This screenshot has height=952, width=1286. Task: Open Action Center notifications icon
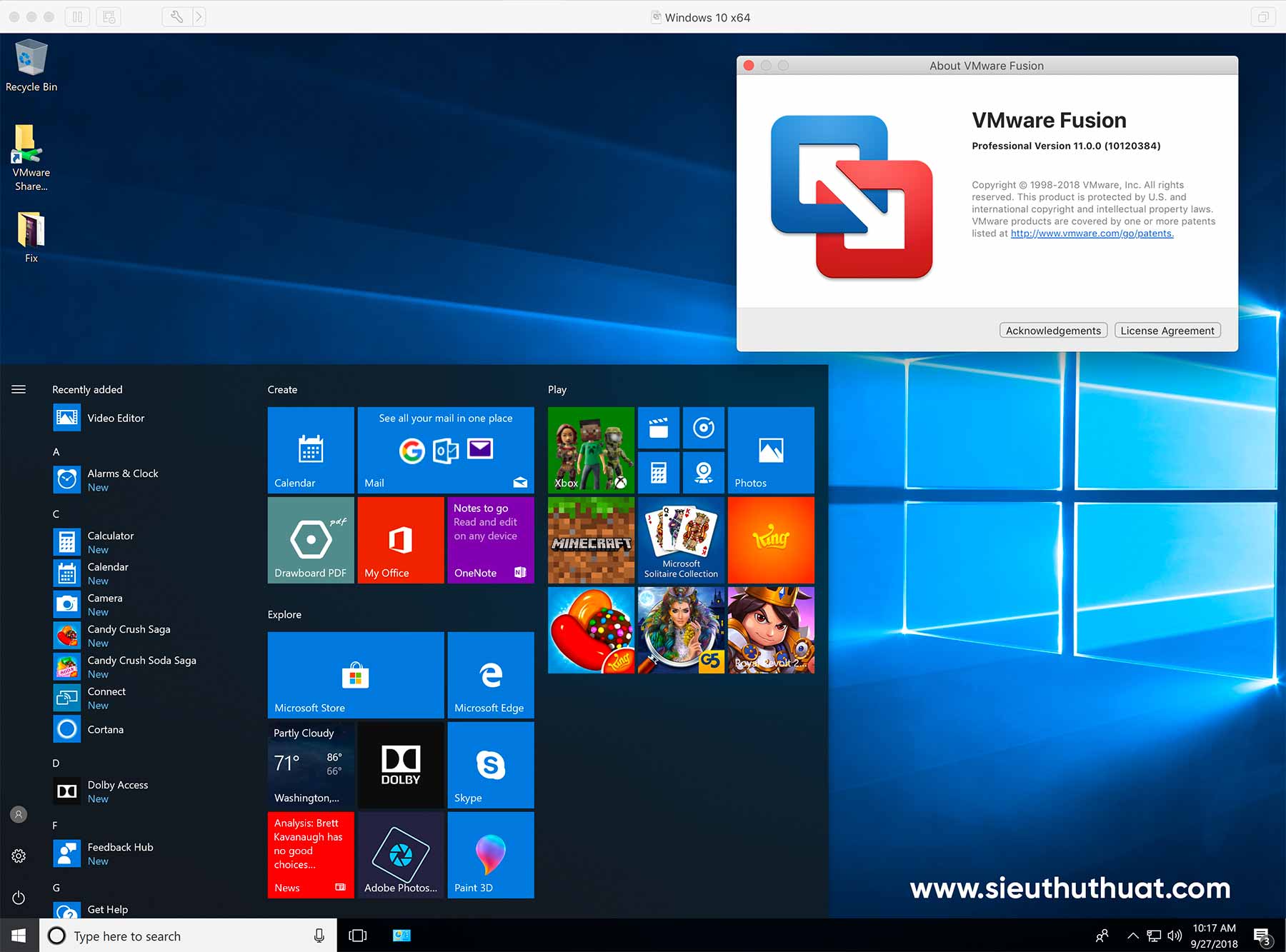point(1262,936)
